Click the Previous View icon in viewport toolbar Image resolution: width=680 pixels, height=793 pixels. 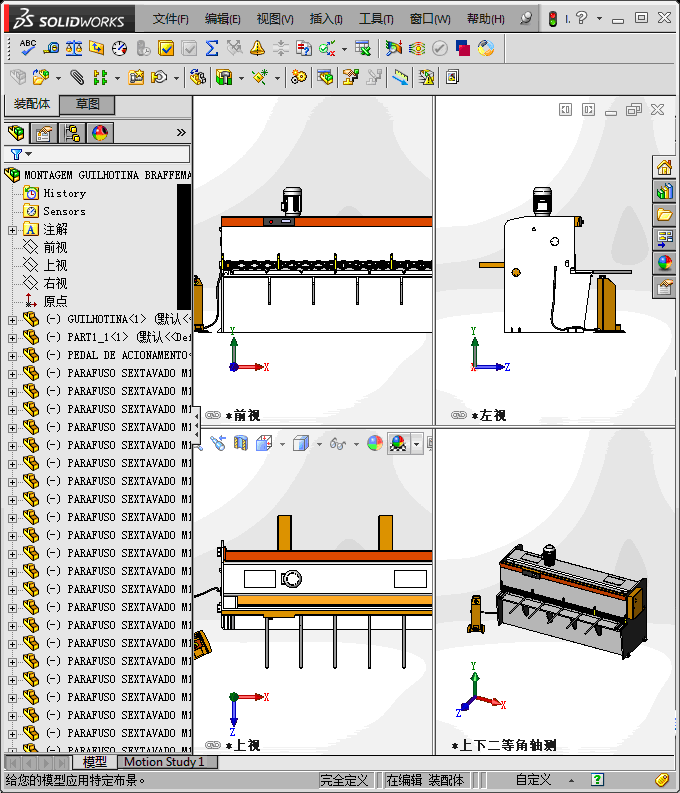pos(218,444)
